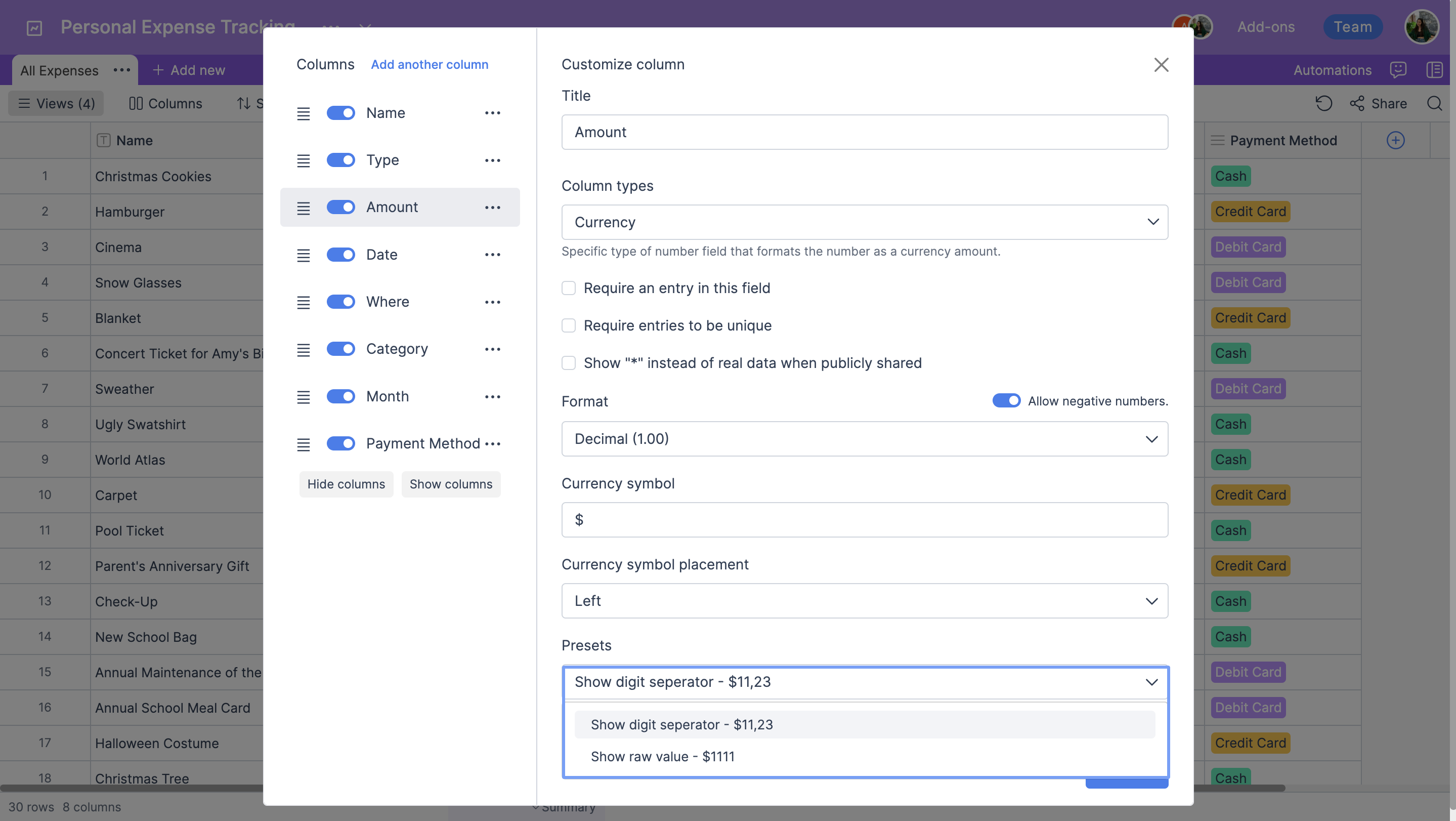Click the notebook panel icon in top-right corner

pyautogui.click(x=1435, y=69)
